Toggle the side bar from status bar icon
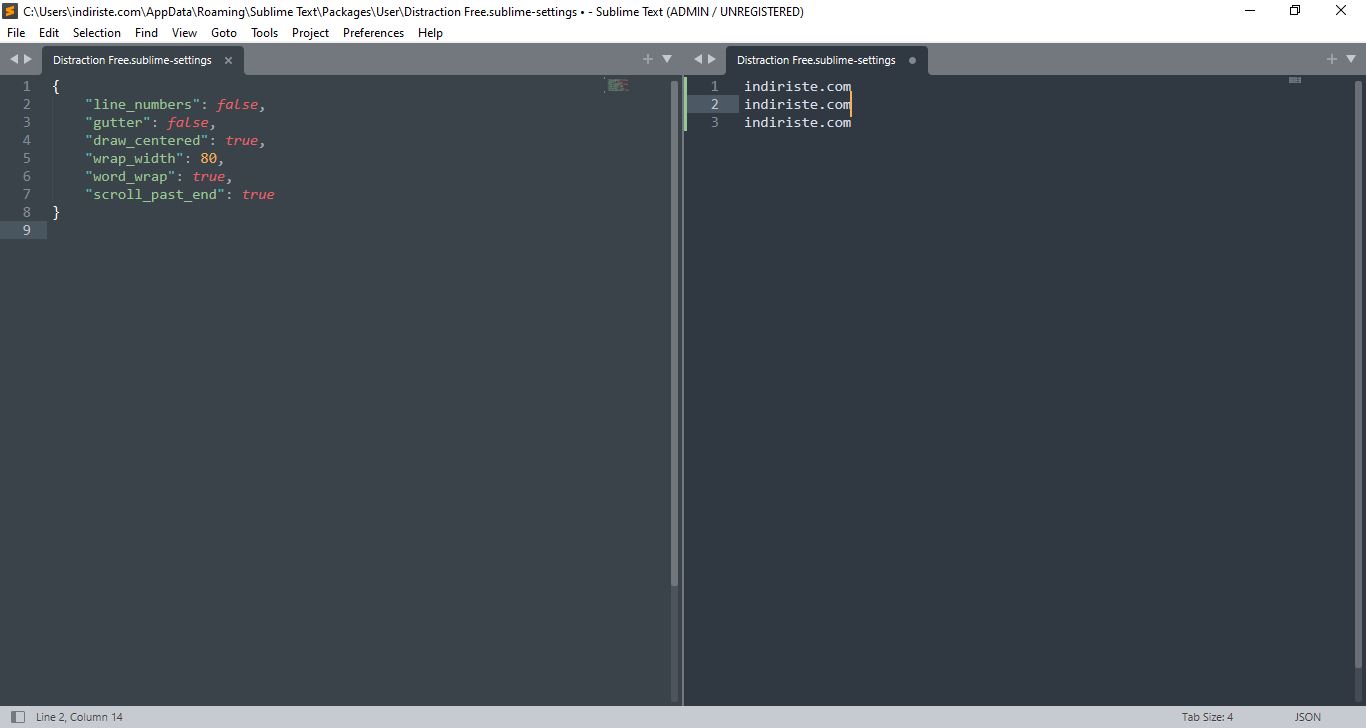This screenshot has width=1366, height=728. [16, 717]
